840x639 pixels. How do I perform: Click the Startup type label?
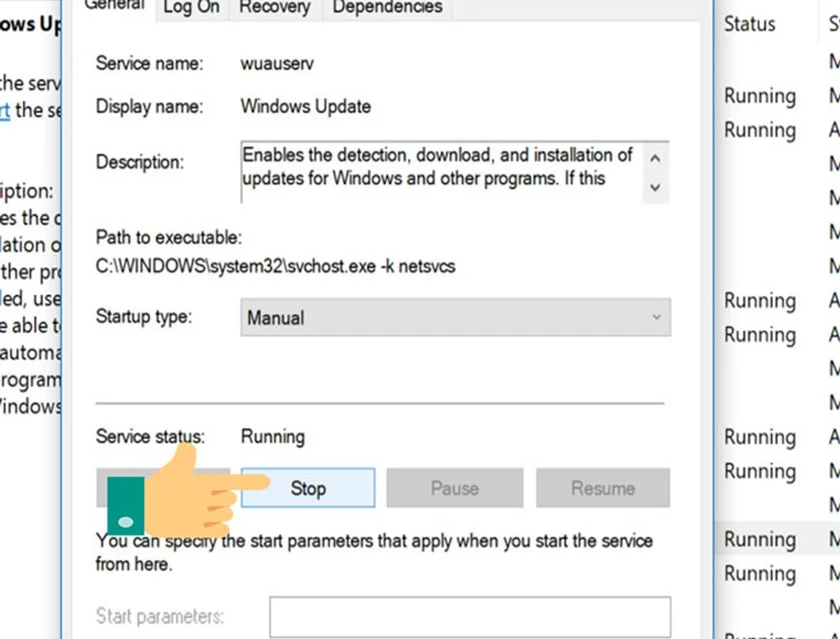144,317
